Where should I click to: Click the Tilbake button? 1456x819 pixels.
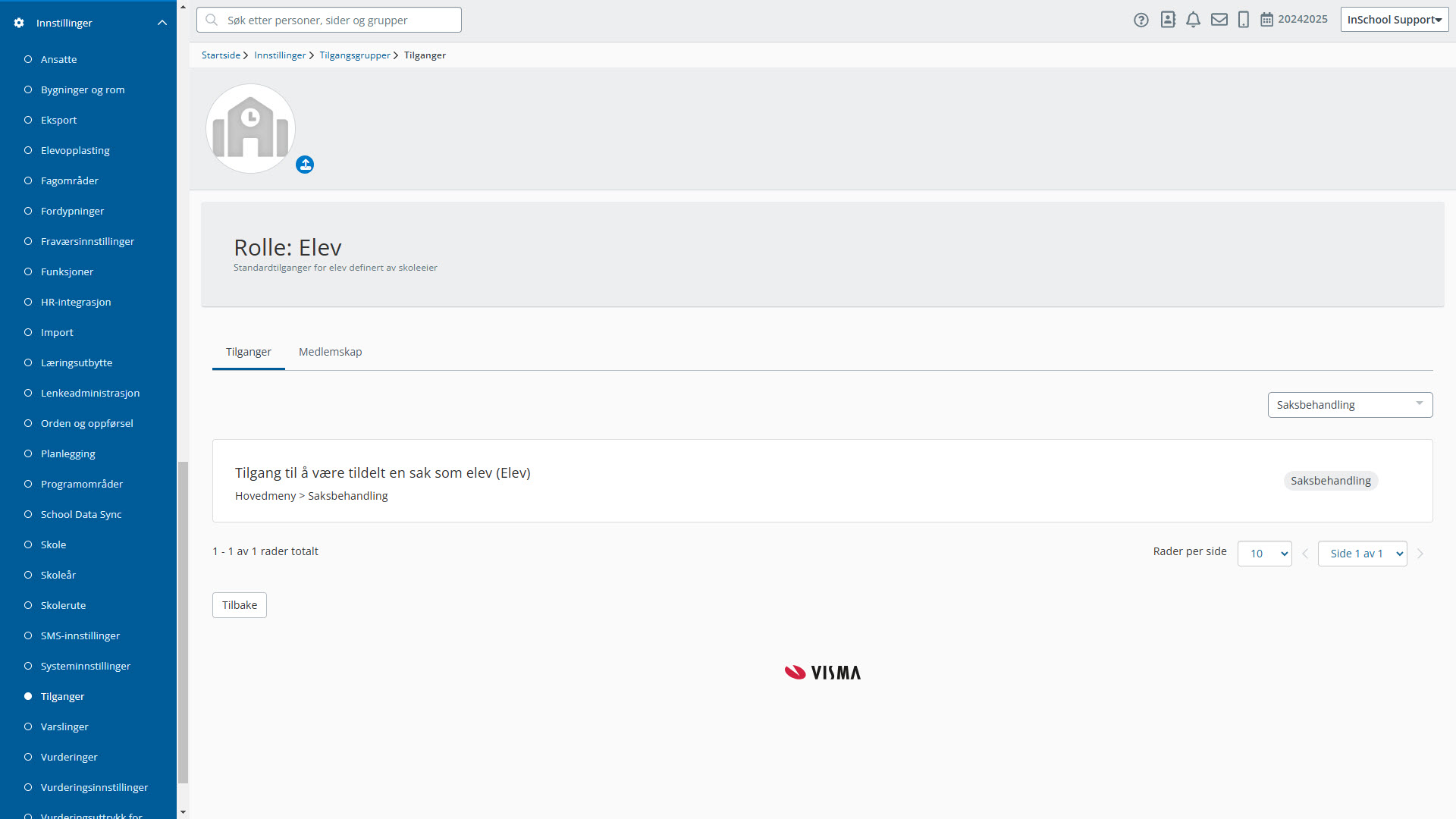tap(240, 605)
